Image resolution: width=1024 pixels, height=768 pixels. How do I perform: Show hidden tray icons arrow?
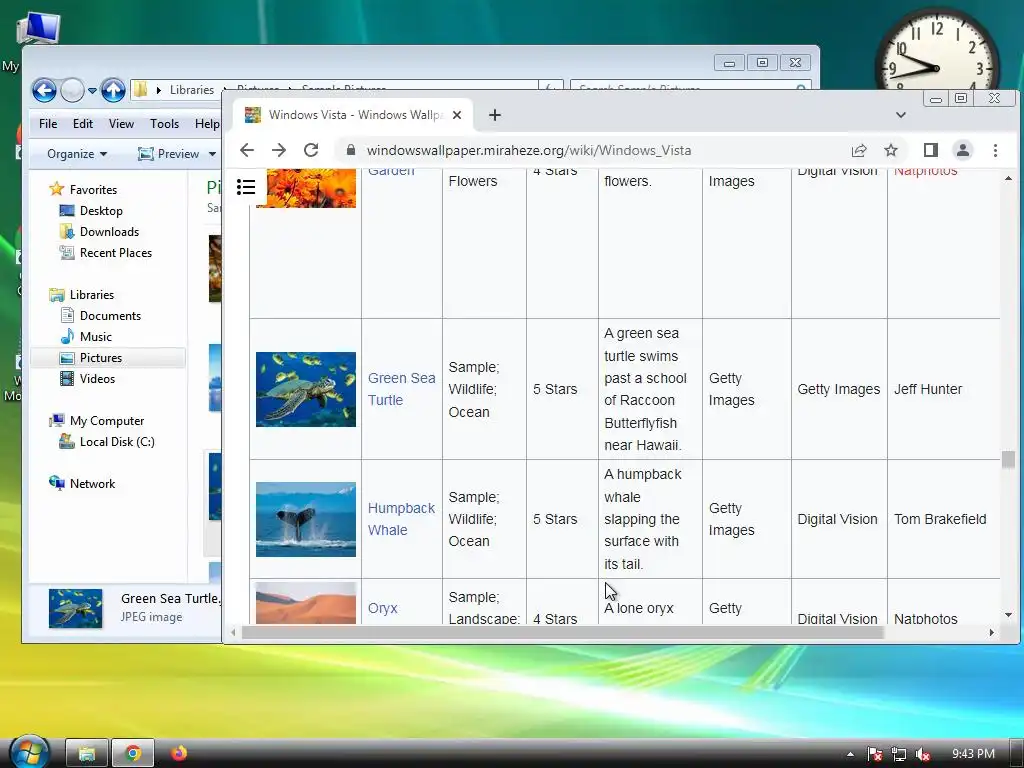click(x=850, y=754)
